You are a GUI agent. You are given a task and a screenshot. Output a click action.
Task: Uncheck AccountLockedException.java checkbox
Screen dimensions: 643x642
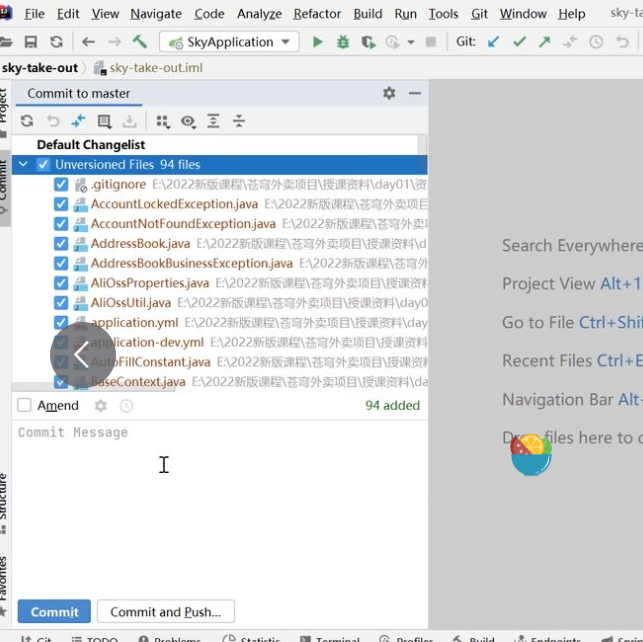click(61, 204)
